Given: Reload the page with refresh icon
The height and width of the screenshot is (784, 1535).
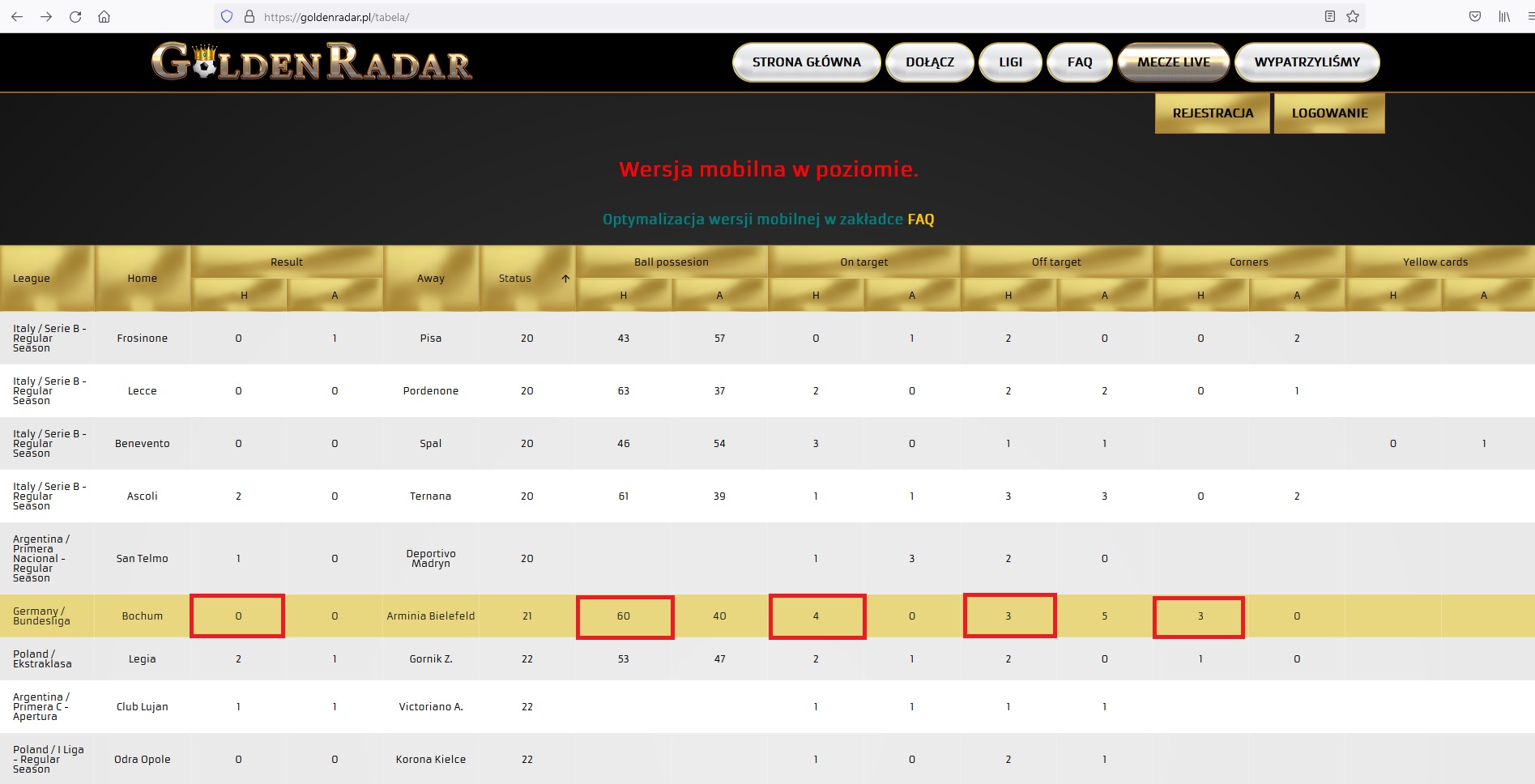Looking at the screenshot, I should point(75,16).
